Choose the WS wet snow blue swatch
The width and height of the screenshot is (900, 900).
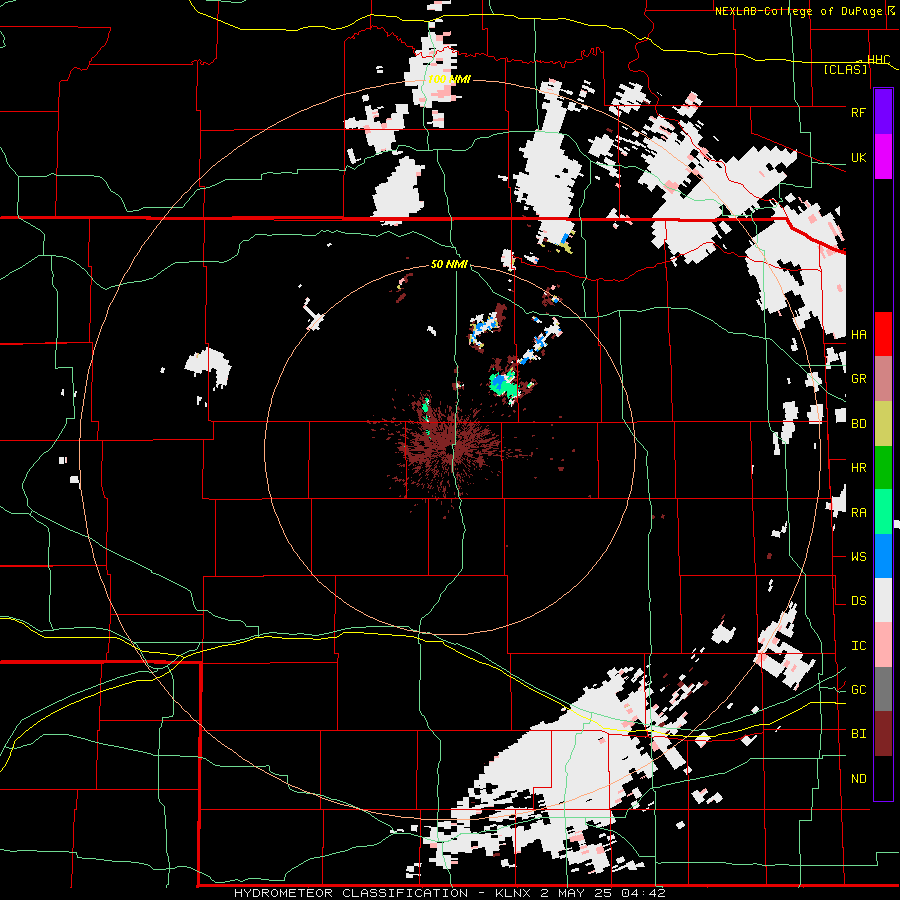coord(883,556)
